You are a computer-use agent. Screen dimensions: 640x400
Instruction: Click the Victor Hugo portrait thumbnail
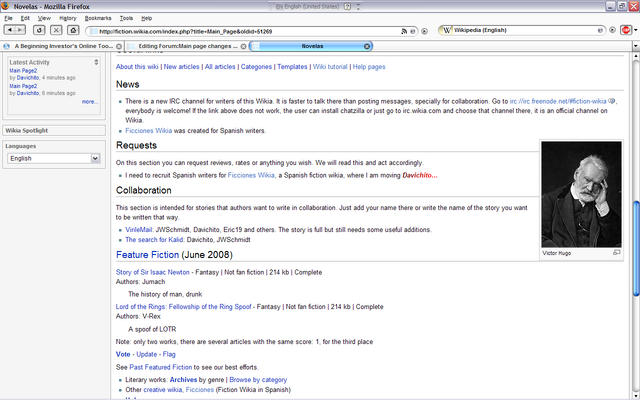[x=581, y=194]
